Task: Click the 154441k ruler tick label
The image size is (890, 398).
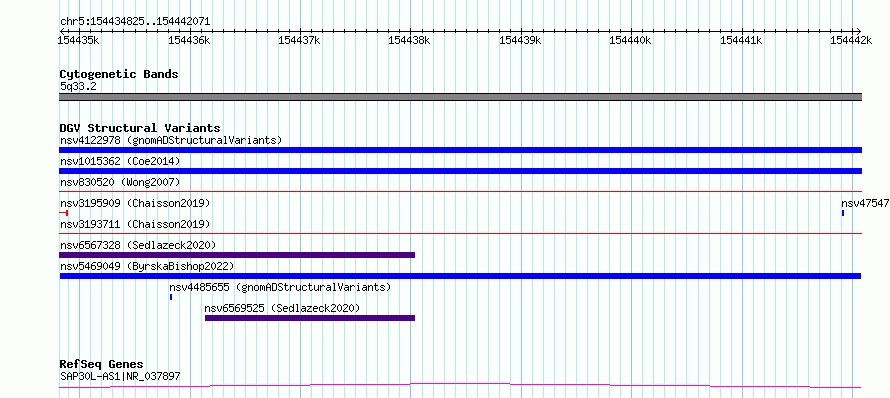Action: point(741,40)
